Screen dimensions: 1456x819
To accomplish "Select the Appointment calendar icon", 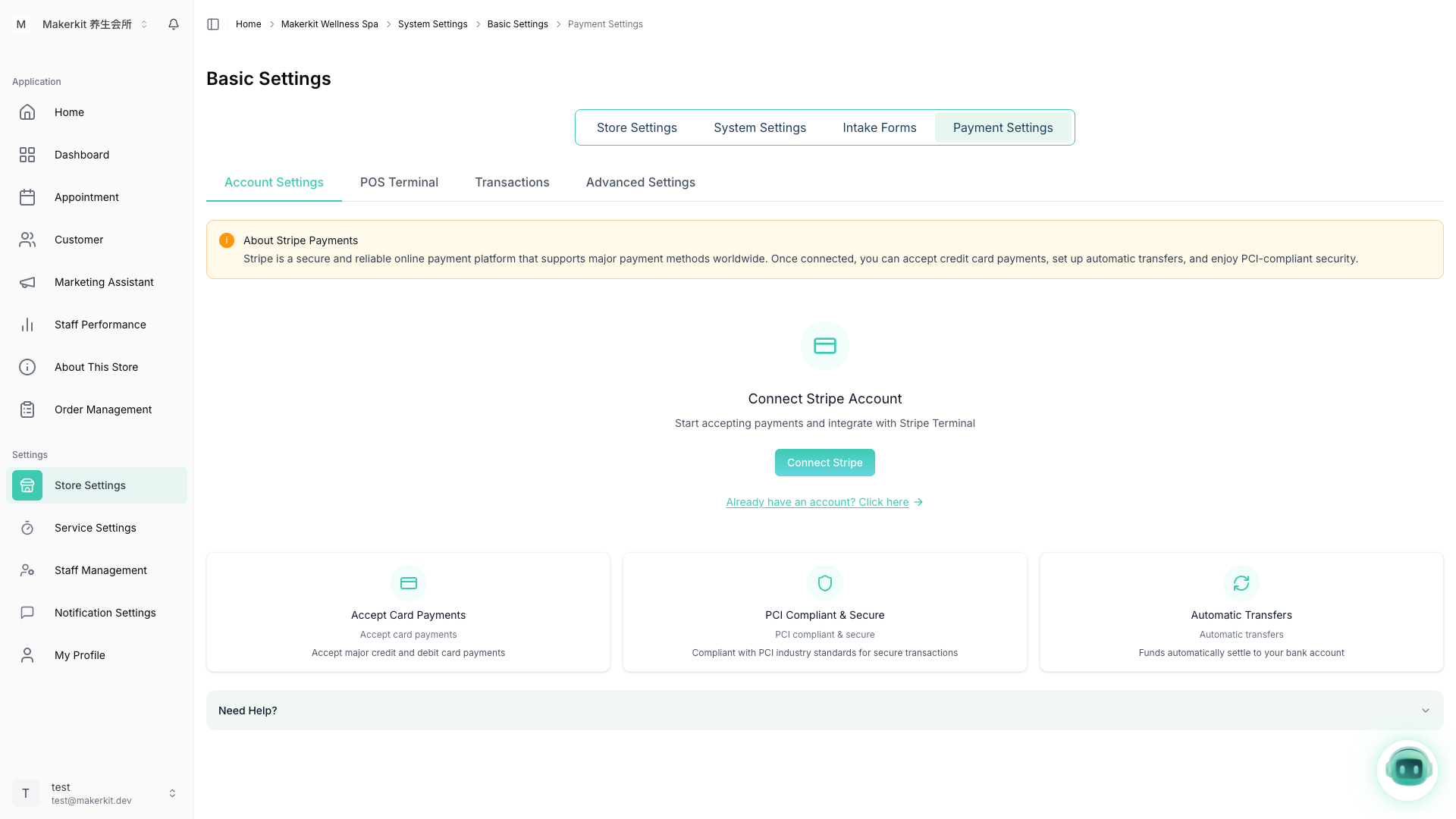I will (x=27, y=197).
